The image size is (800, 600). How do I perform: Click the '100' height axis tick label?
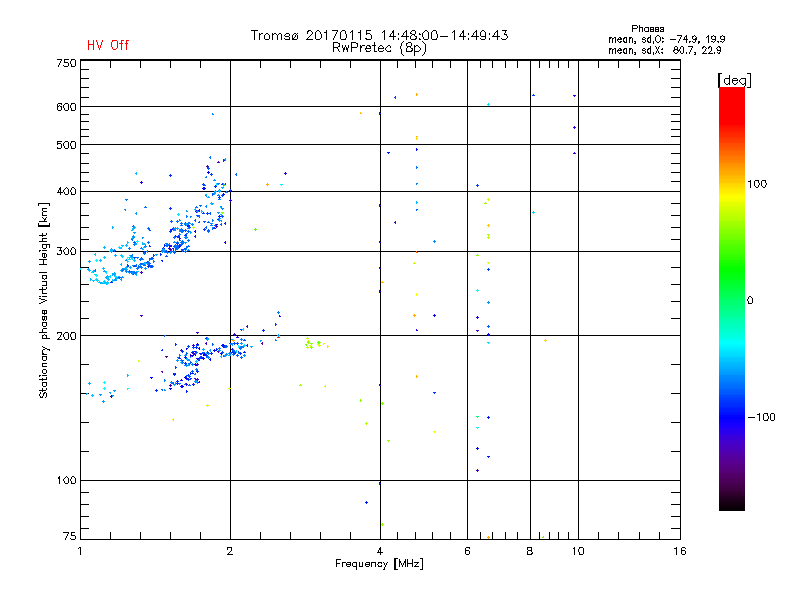coord(66,480)
